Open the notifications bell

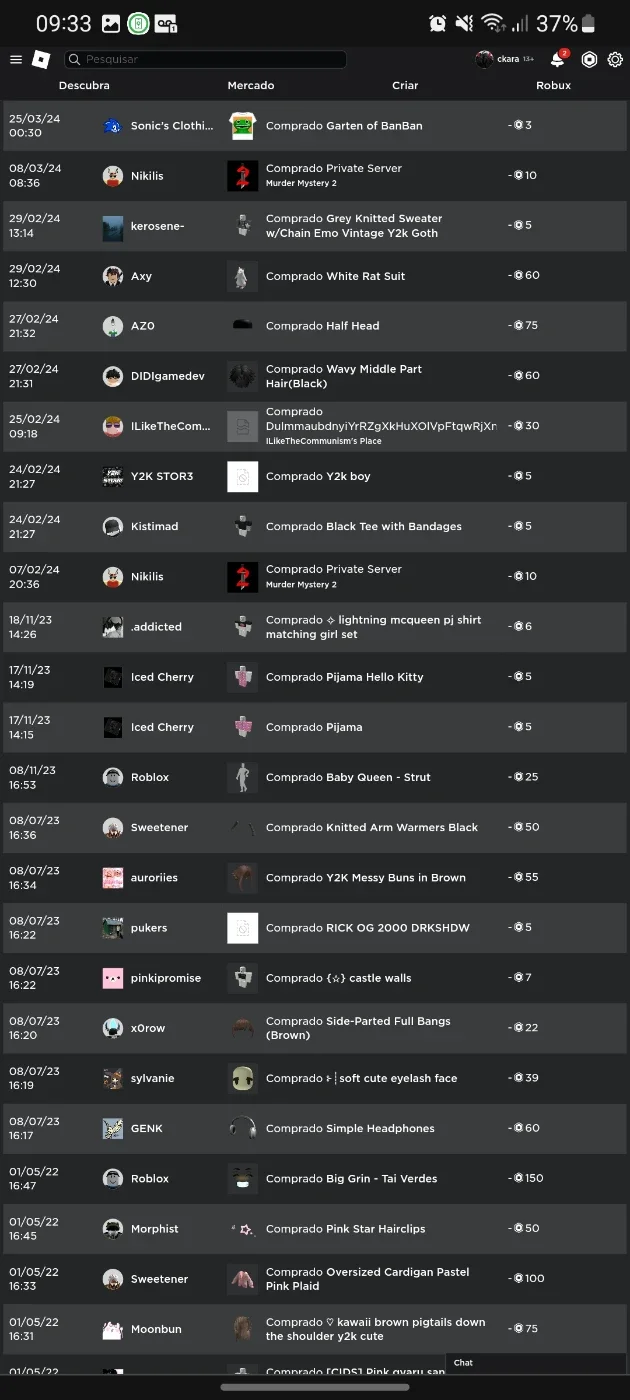(558, 60)
